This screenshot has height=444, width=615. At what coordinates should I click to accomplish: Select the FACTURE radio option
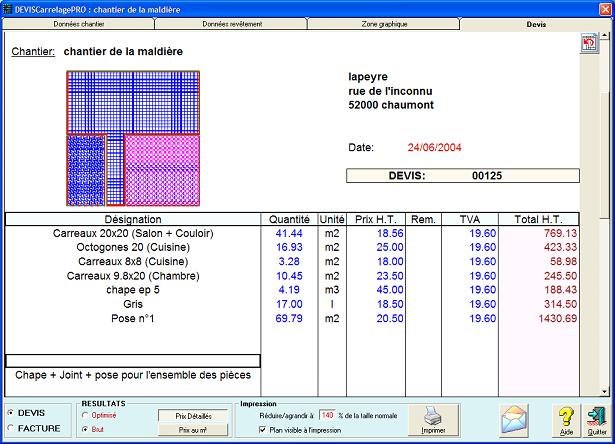click(10, 427)
